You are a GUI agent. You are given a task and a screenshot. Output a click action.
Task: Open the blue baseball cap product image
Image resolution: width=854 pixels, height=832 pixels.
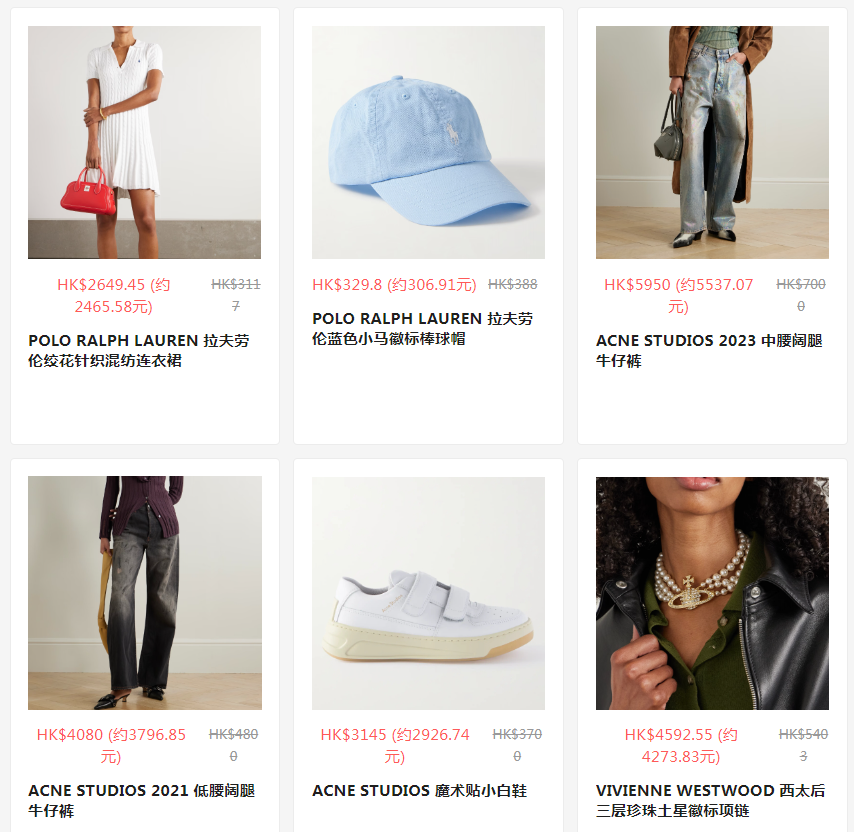(428, 142)
